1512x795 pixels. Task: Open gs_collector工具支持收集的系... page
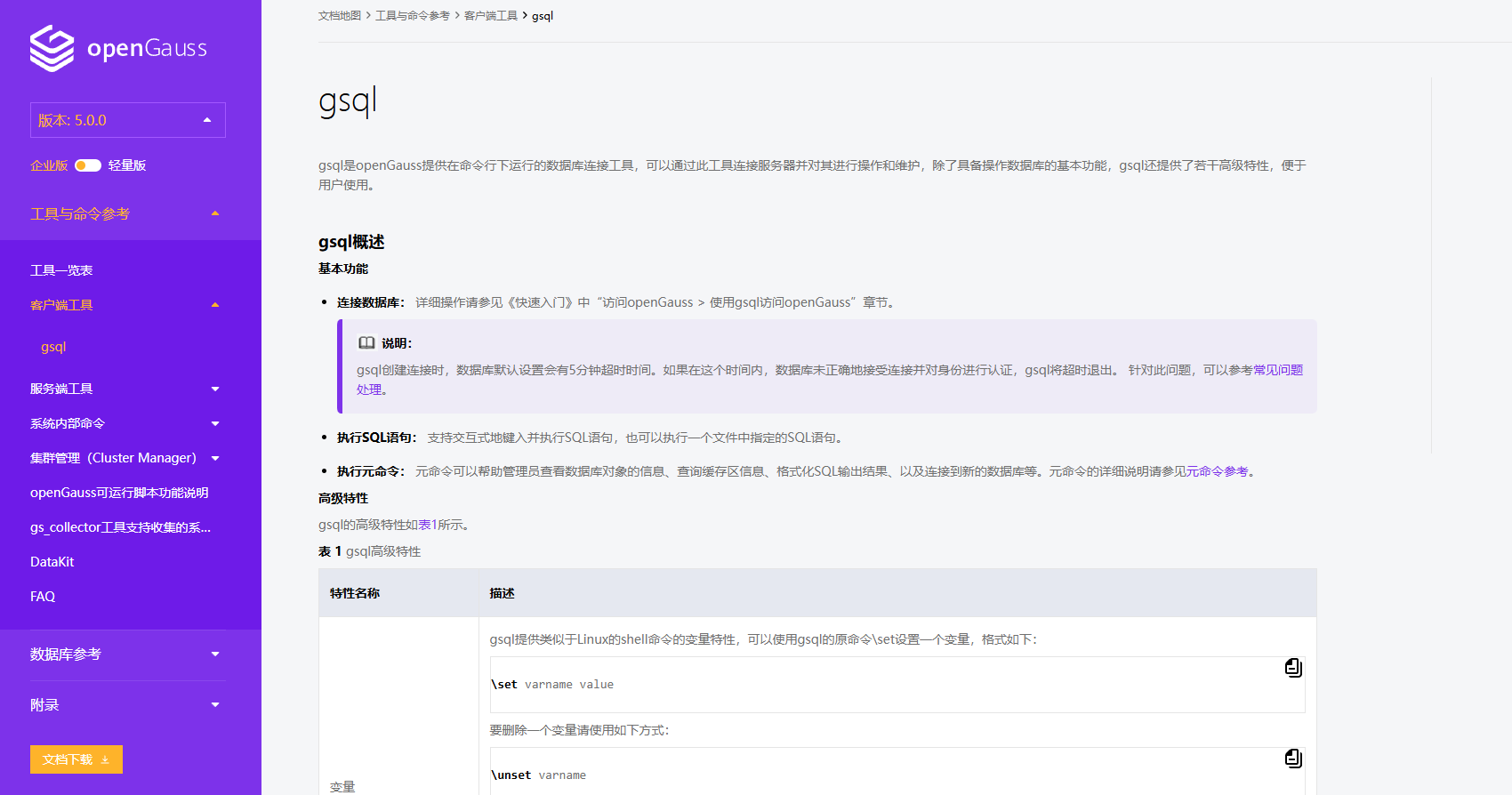(120, 527)
